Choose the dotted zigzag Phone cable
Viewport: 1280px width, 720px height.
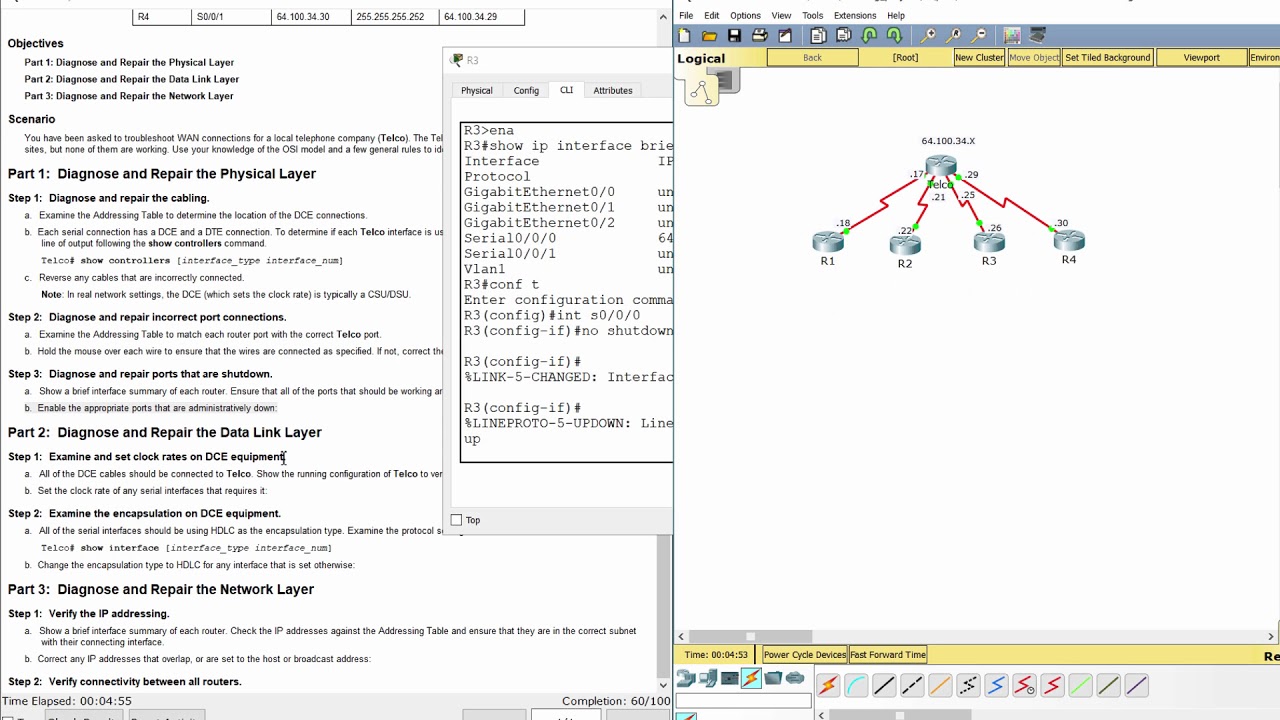(x=968, y=686)
